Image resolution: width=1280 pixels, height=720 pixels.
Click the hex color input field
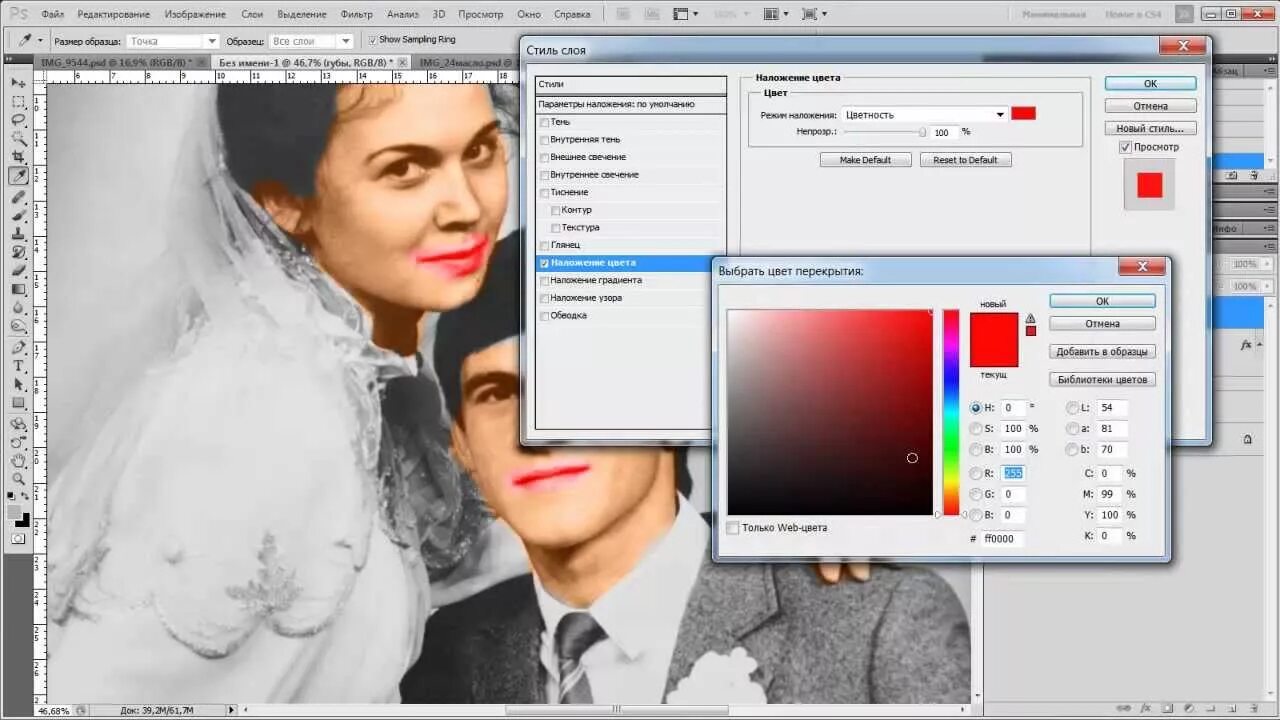click(1003, 539)
